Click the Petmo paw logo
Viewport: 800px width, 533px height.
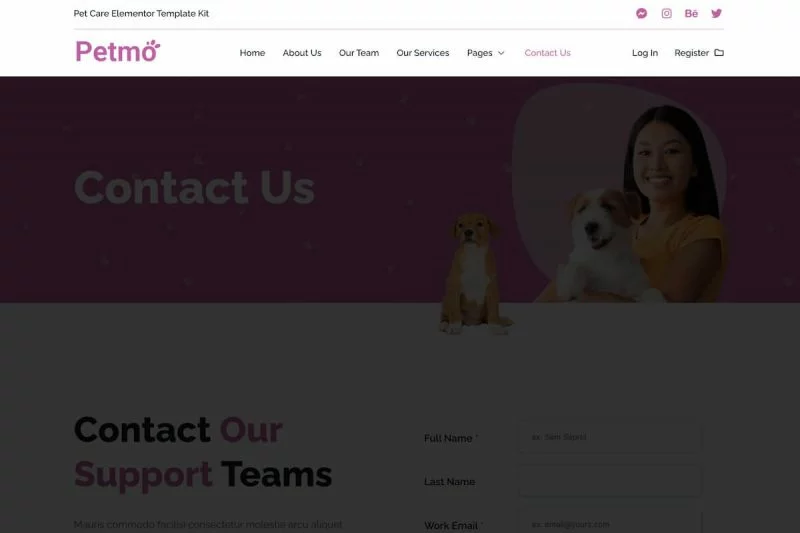[x=117, y=52]
